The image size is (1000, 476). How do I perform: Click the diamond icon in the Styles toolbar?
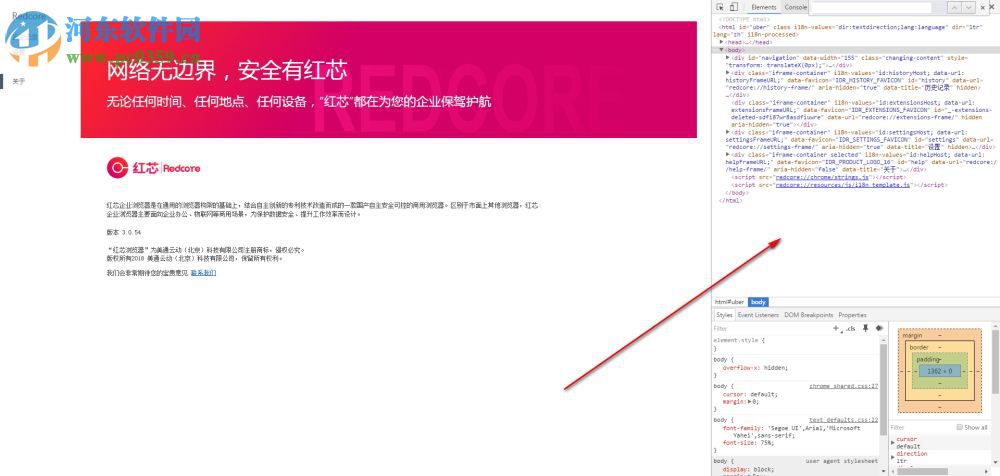tap(879, 328)
